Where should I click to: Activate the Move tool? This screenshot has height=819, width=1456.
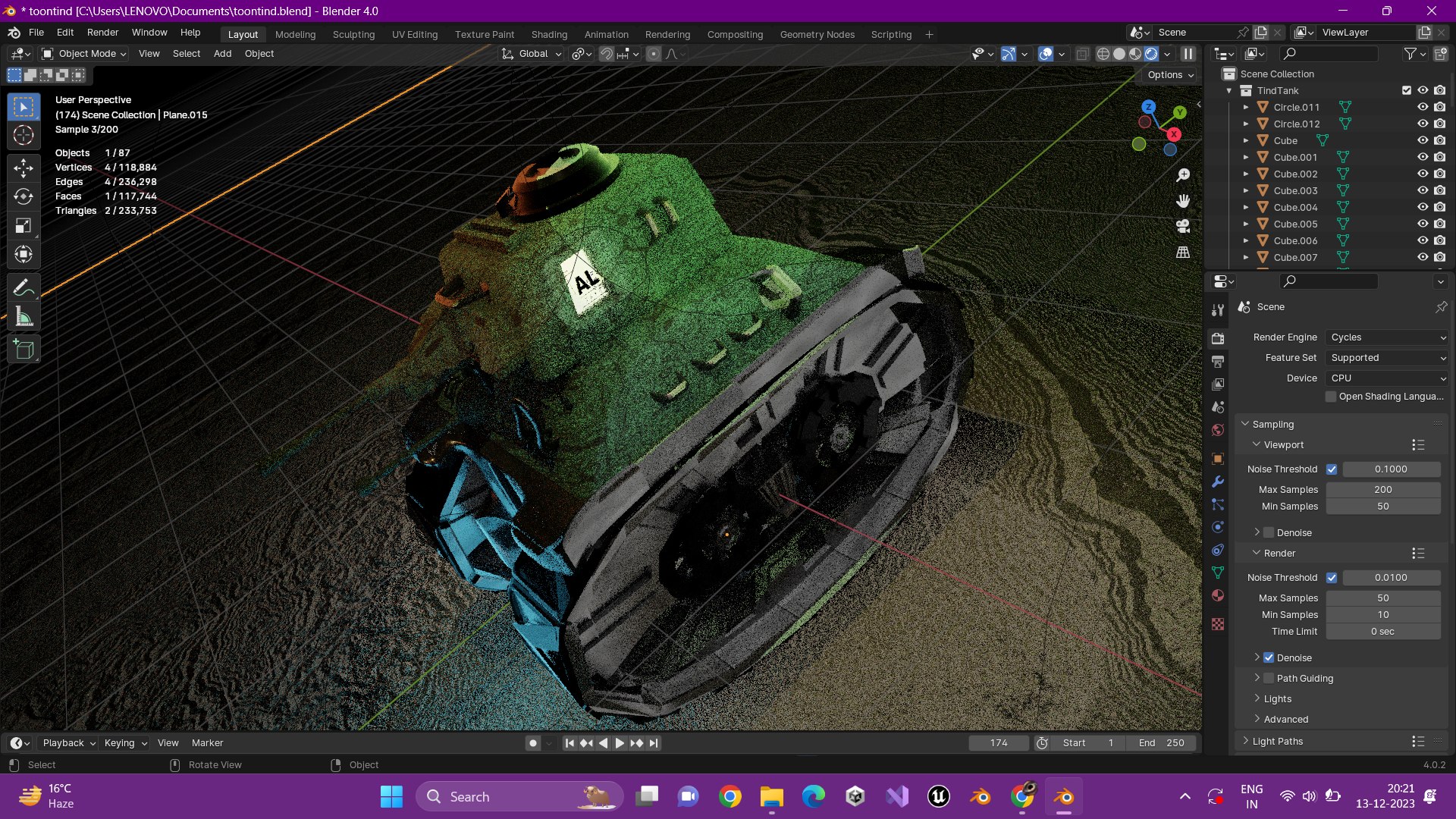[24, 168]
